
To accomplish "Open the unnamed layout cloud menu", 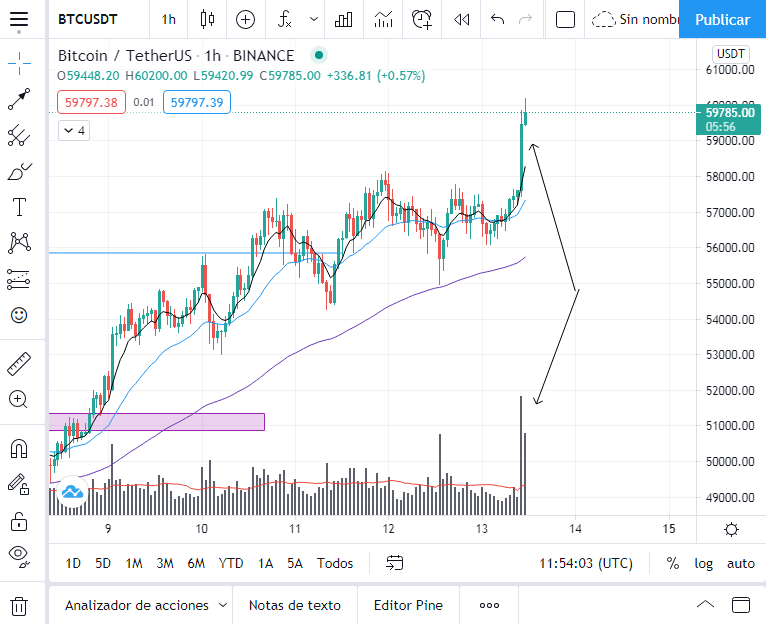I will 635,20.
